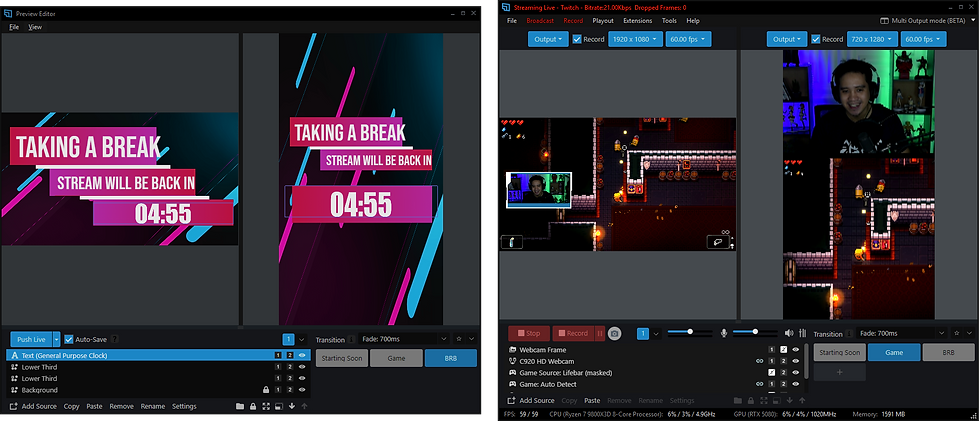Hide the Background source in Preview Editor
Screen dimensions: 980x421
click(x=302, y=390)
